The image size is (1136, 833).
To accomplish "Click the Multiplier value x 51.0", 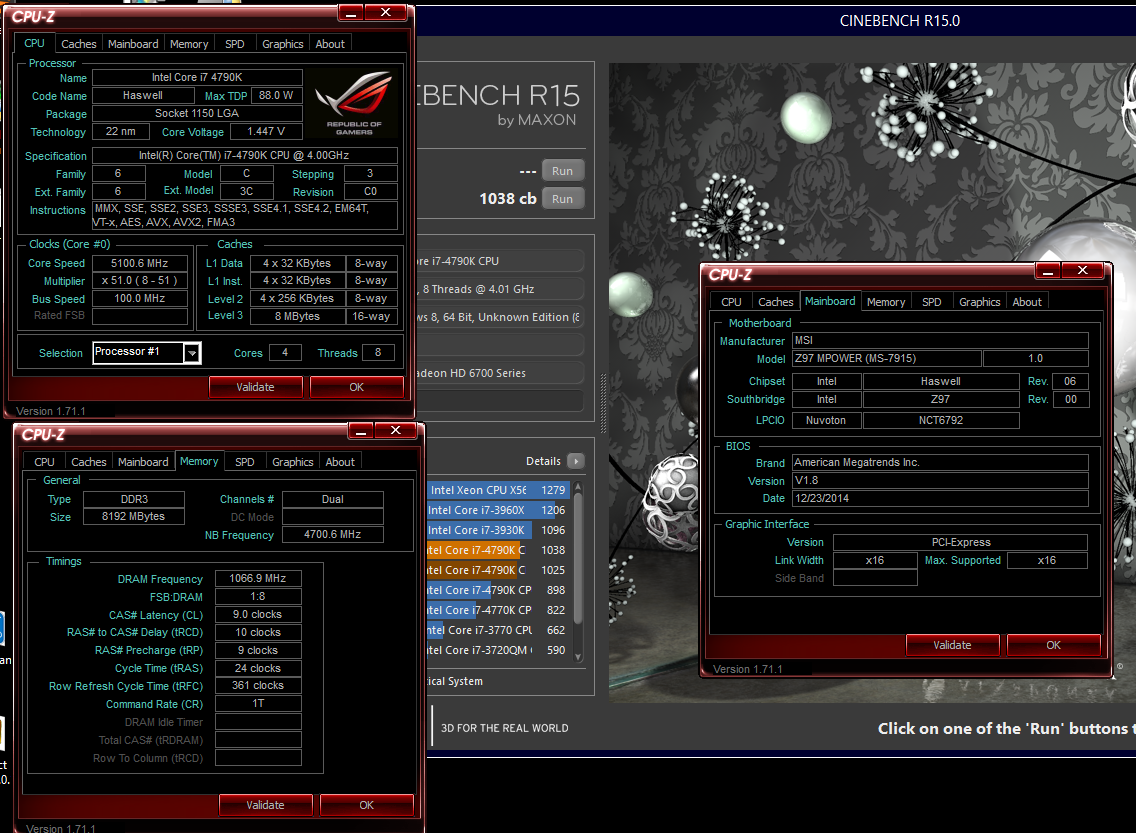I will 140,280.
